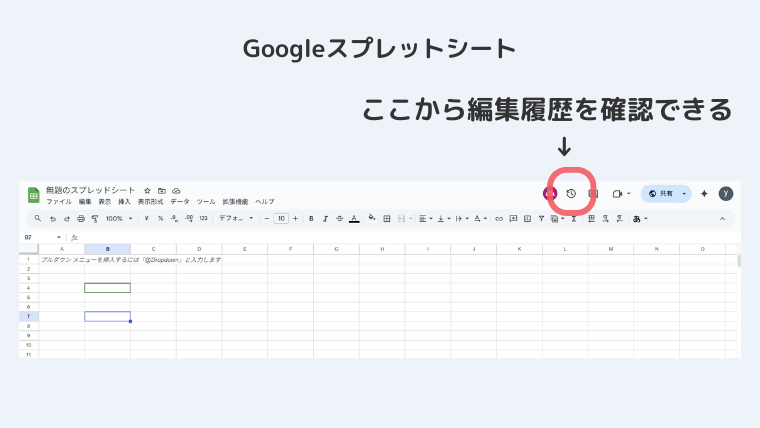Format cell as percent
Screen dimensions: 760x428
[160, 219]
